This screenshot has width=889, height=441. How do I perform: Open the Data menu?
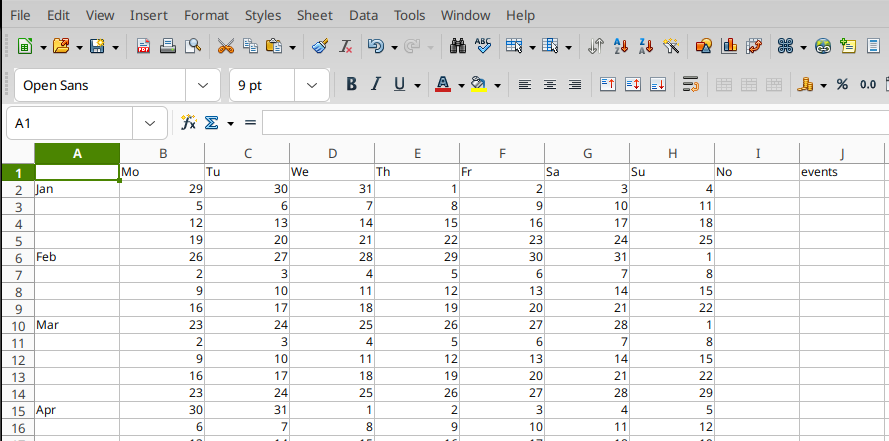pos(363,15)
